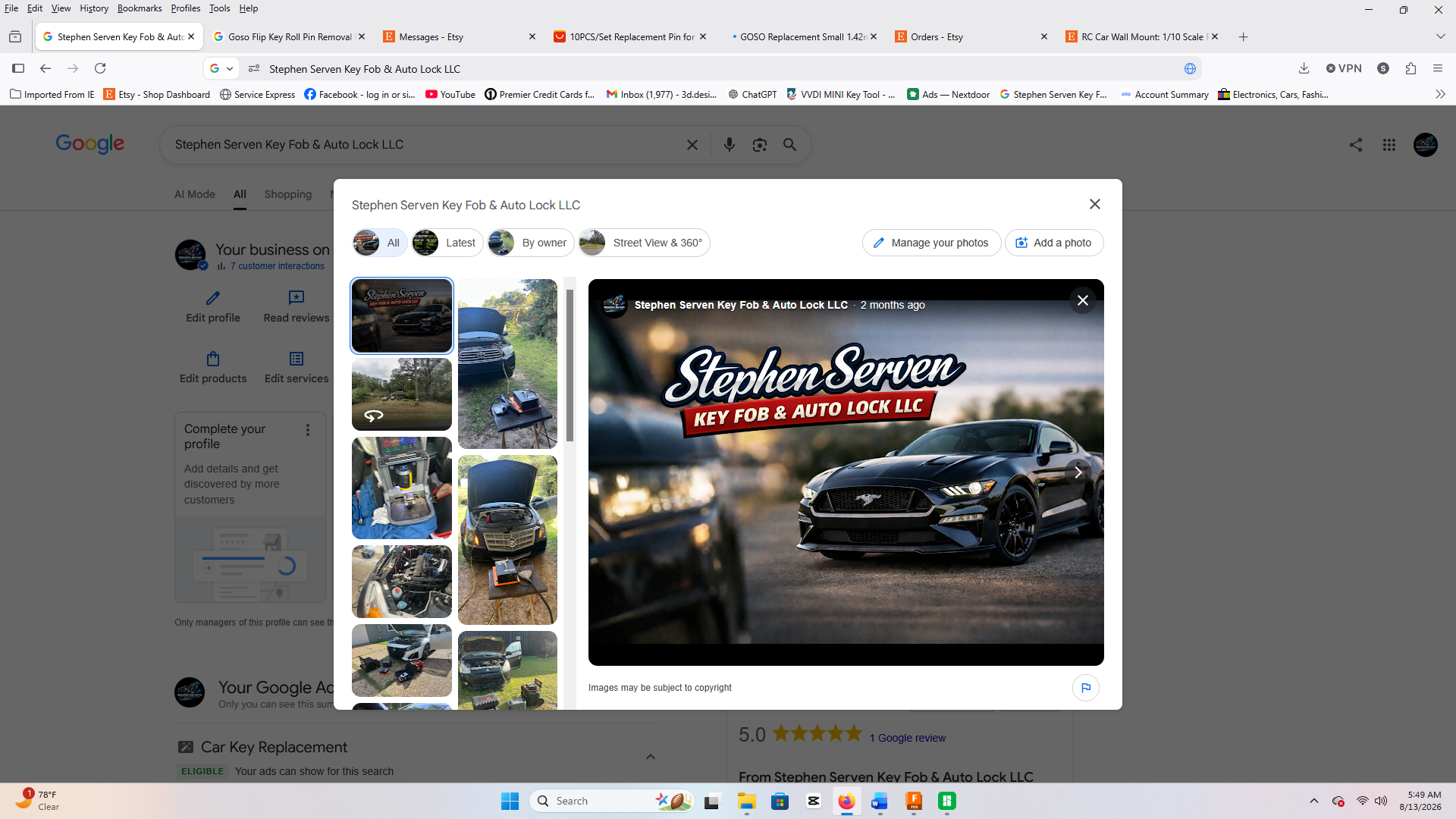
Task: Open the History menu
Action: point(94,8)
